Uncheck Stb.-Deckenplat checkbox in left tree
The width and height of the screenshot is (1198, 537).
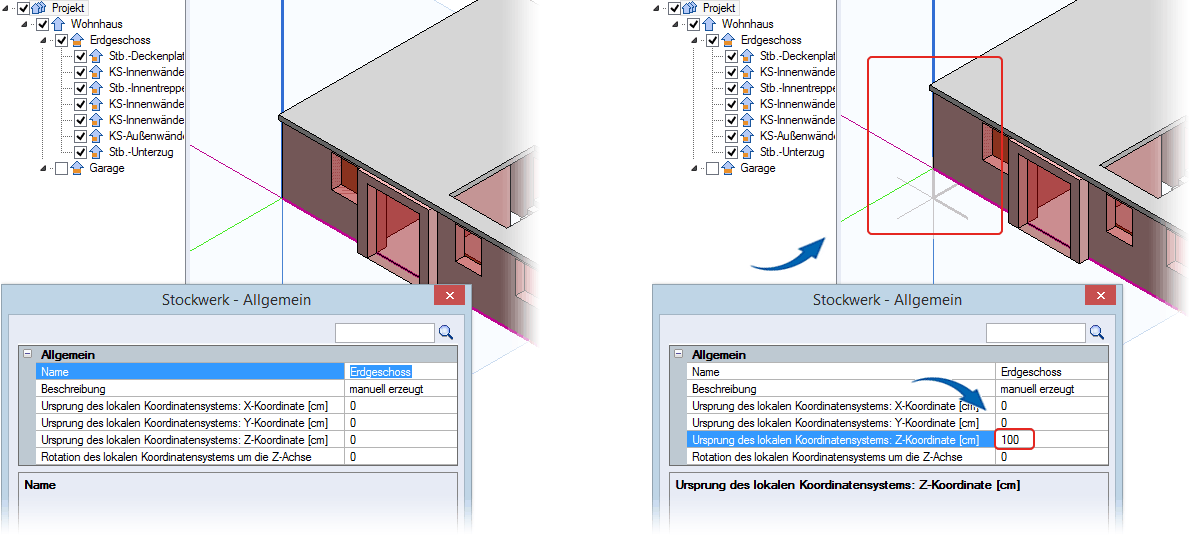pyautogui.click(x=80, y=56)
